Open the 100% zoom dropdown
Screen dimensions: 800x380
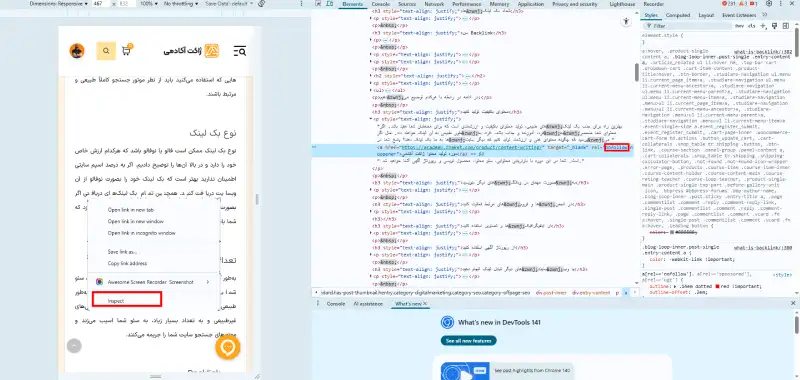click(x=149, y=4)
